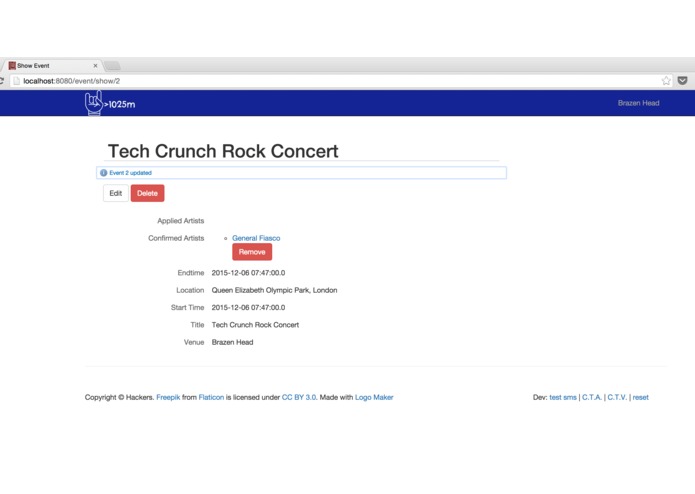The height and width of the screenshot is (494, 695).
Task: Open the Flaticon footer link
Action: (211, 397)
